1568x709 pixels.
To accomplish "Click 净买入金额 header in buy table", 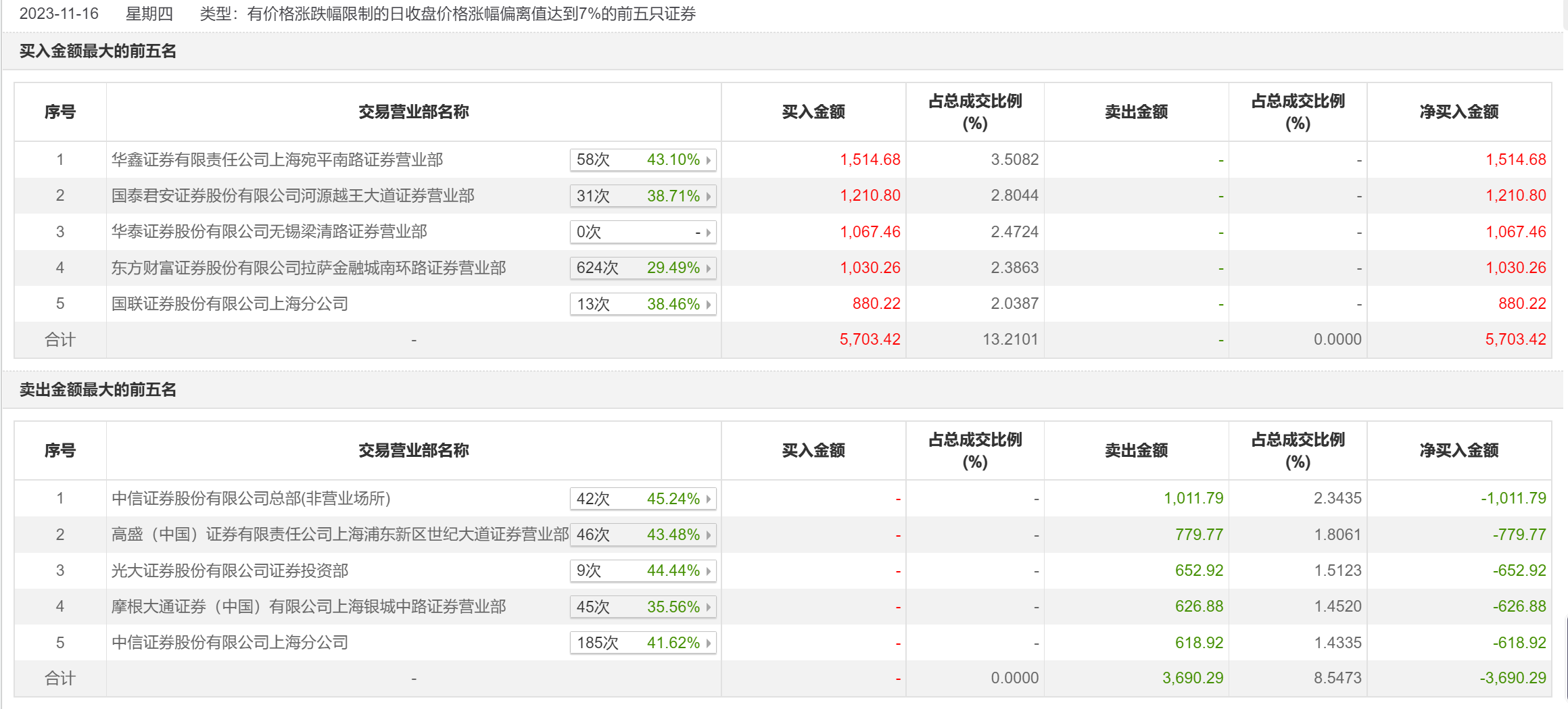I will click(x=1459, y=112).
